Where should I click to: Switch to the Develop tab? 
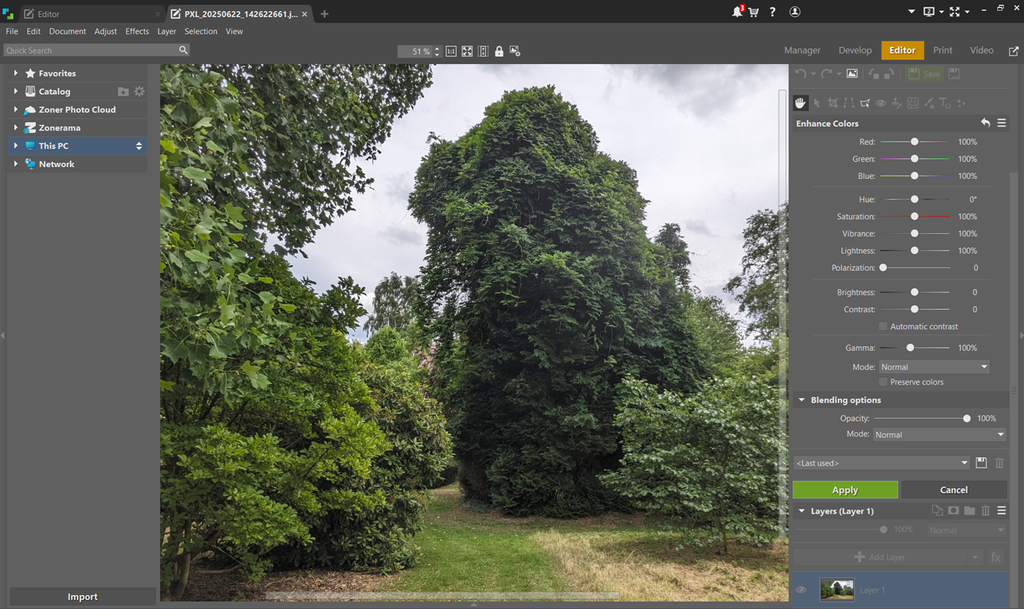click(x=855, y=50)
